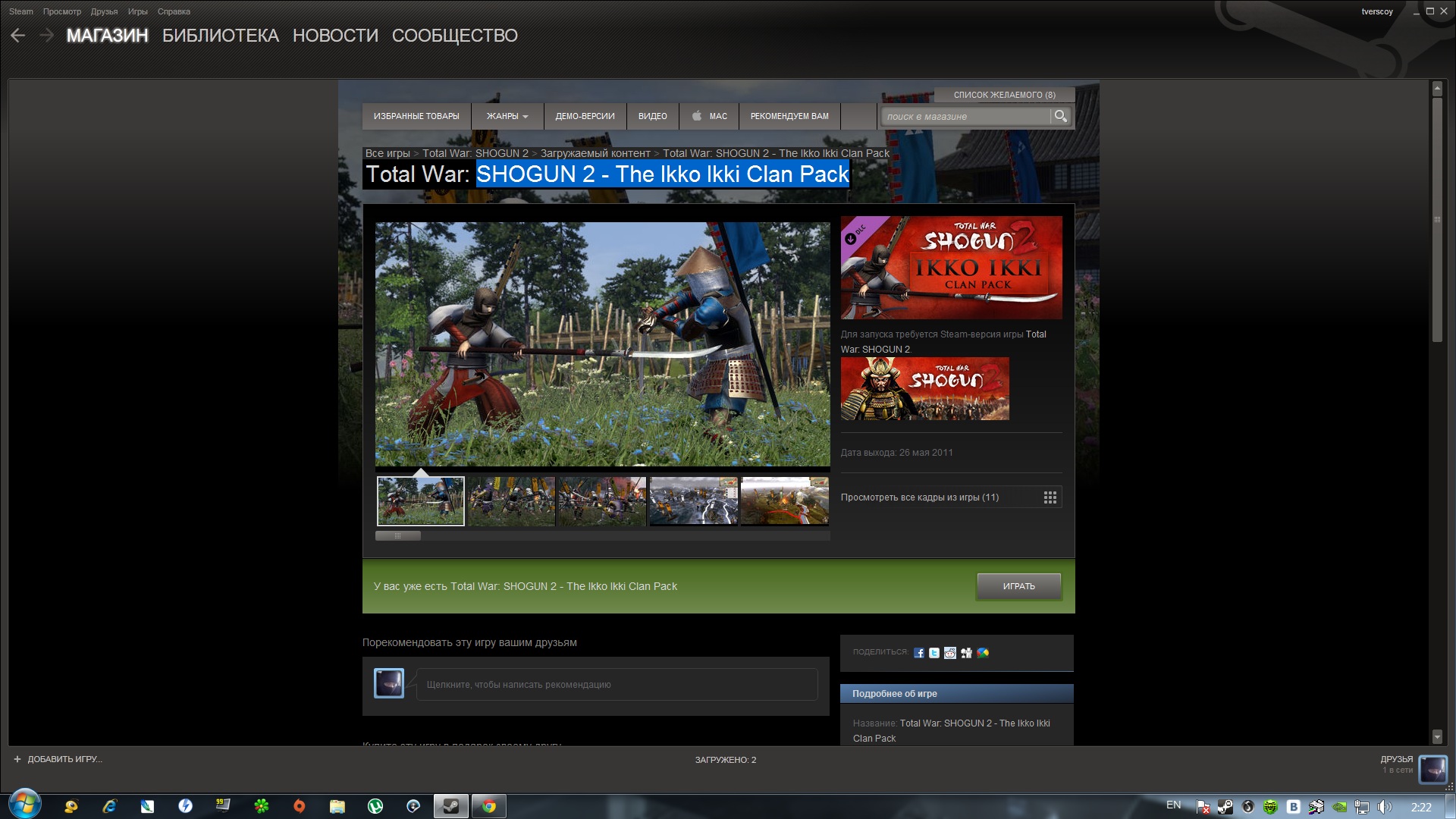Open Origin from the taskbar
The image size is (1456, 819).
coord(300,806)
